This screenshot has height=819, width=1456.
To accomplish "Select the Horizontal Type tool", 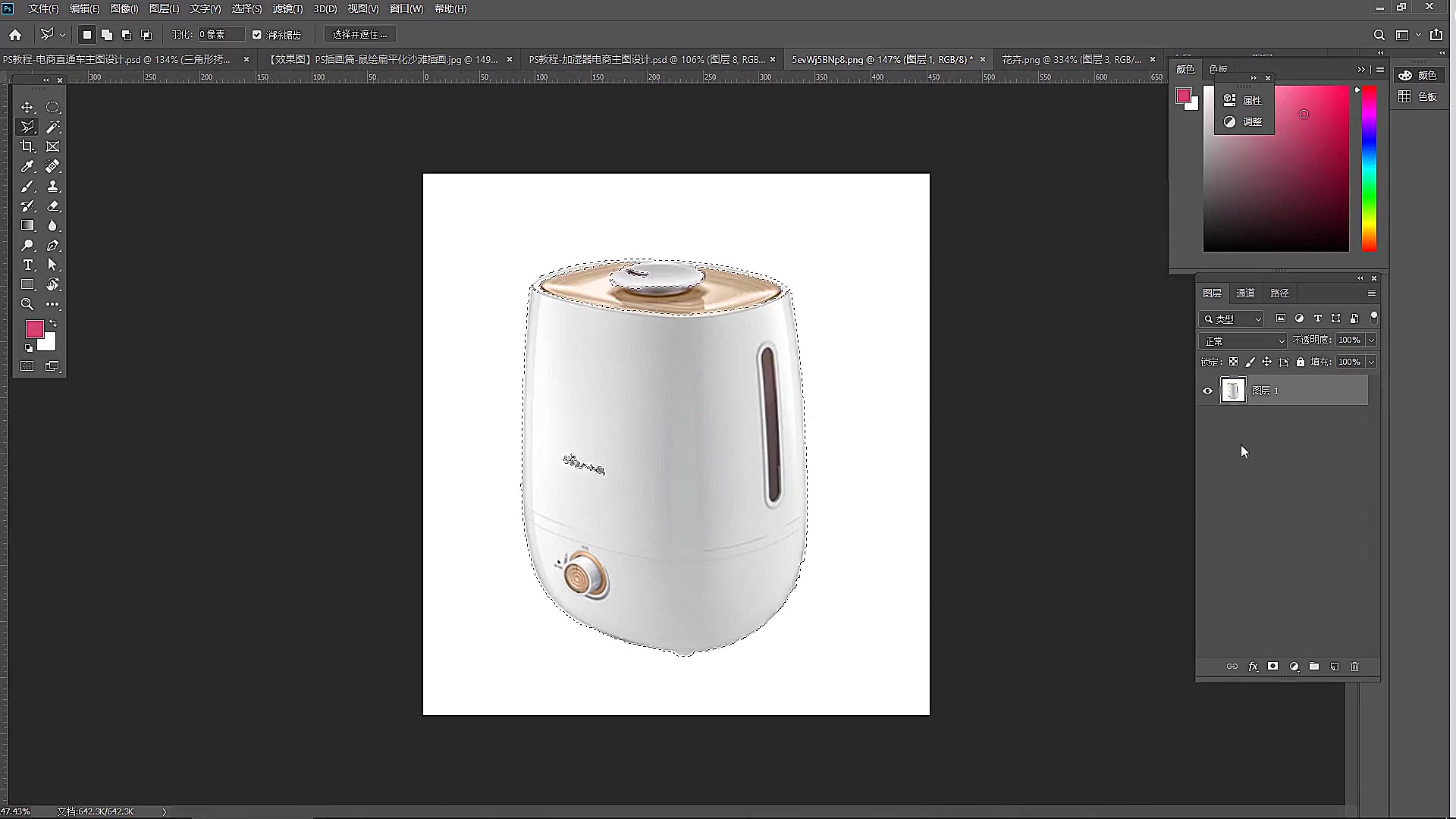I will pos(27,265).
